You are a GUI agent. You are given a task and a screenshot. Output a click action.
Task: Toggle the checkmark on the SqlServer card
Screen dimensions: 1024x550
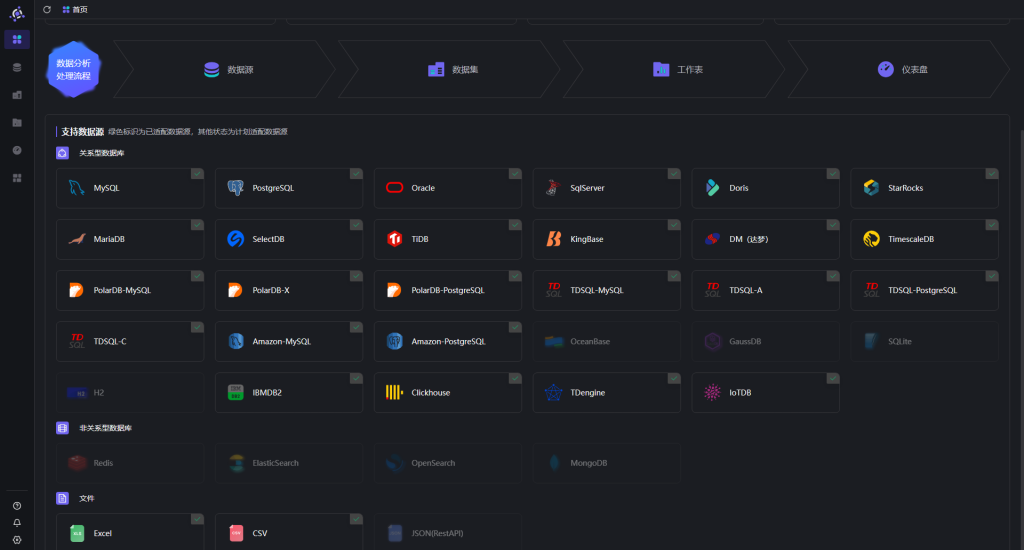coord(673,174)
